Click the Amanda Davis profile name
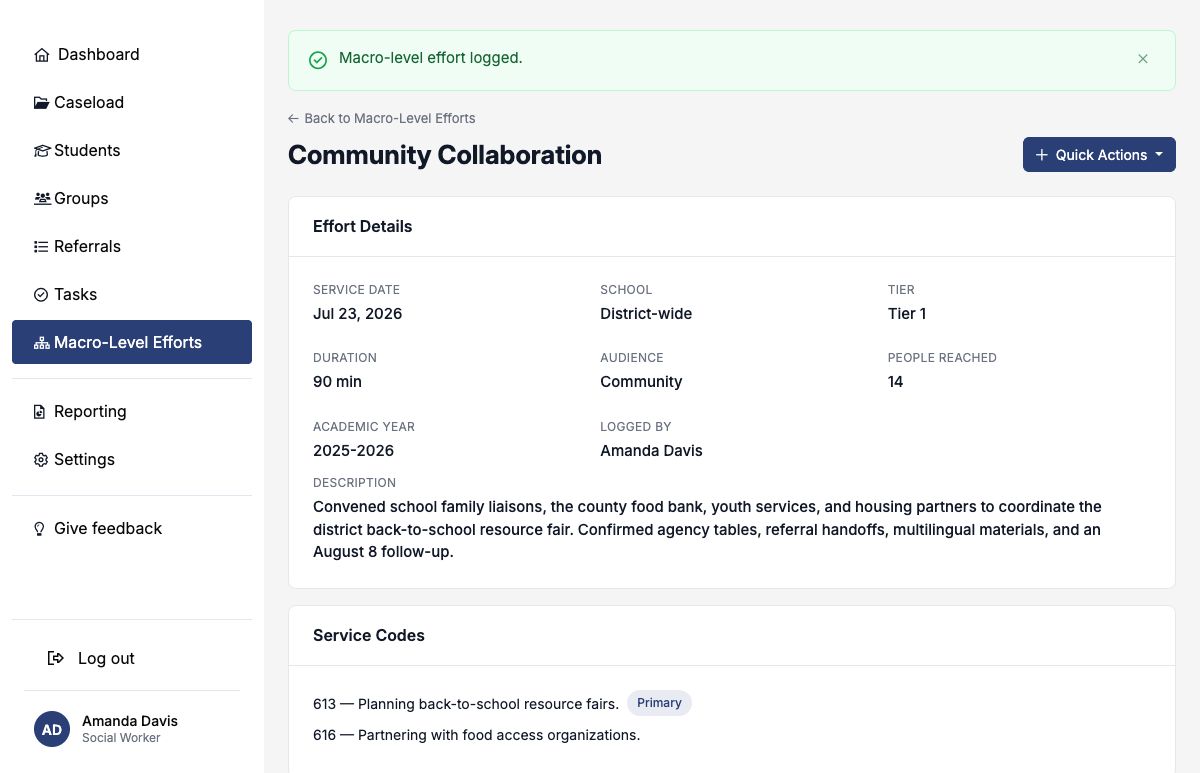1200x773 pixels. [130, 721]
